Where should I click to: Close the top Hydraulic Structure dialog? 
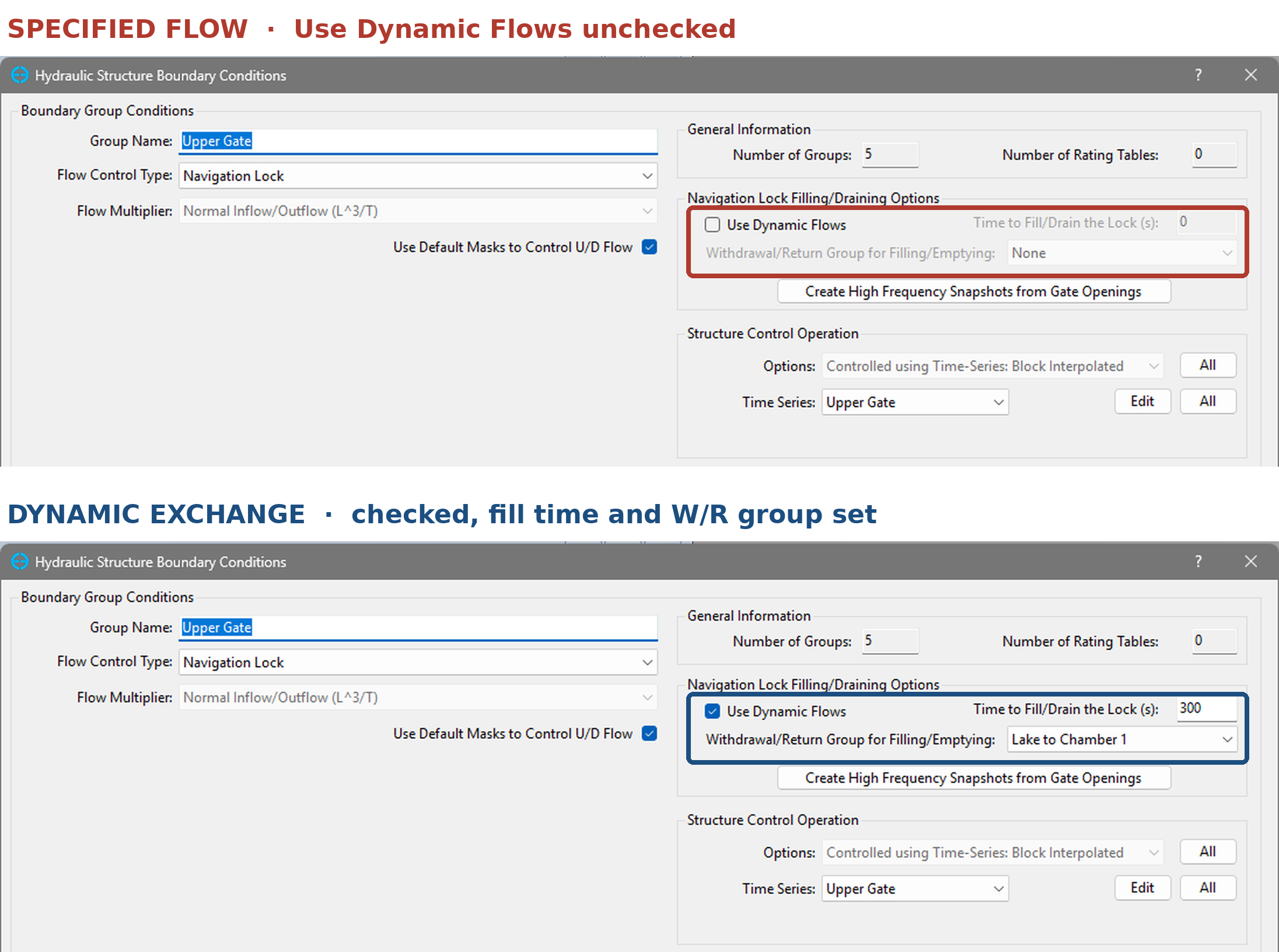[x=1250, y=75]
